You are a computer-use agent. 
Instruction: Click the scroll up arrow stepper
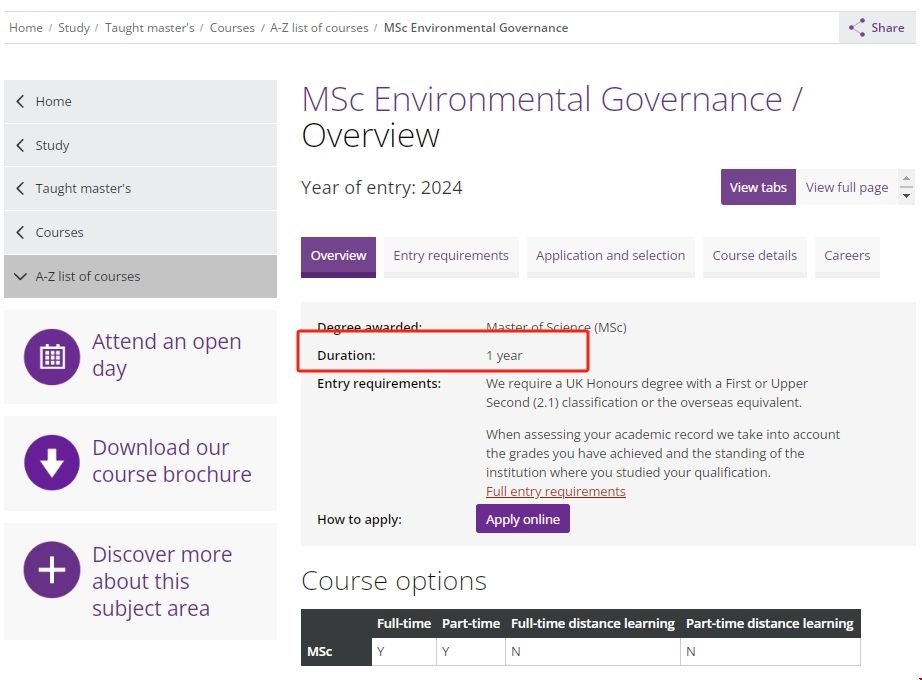tap(906, 180)
